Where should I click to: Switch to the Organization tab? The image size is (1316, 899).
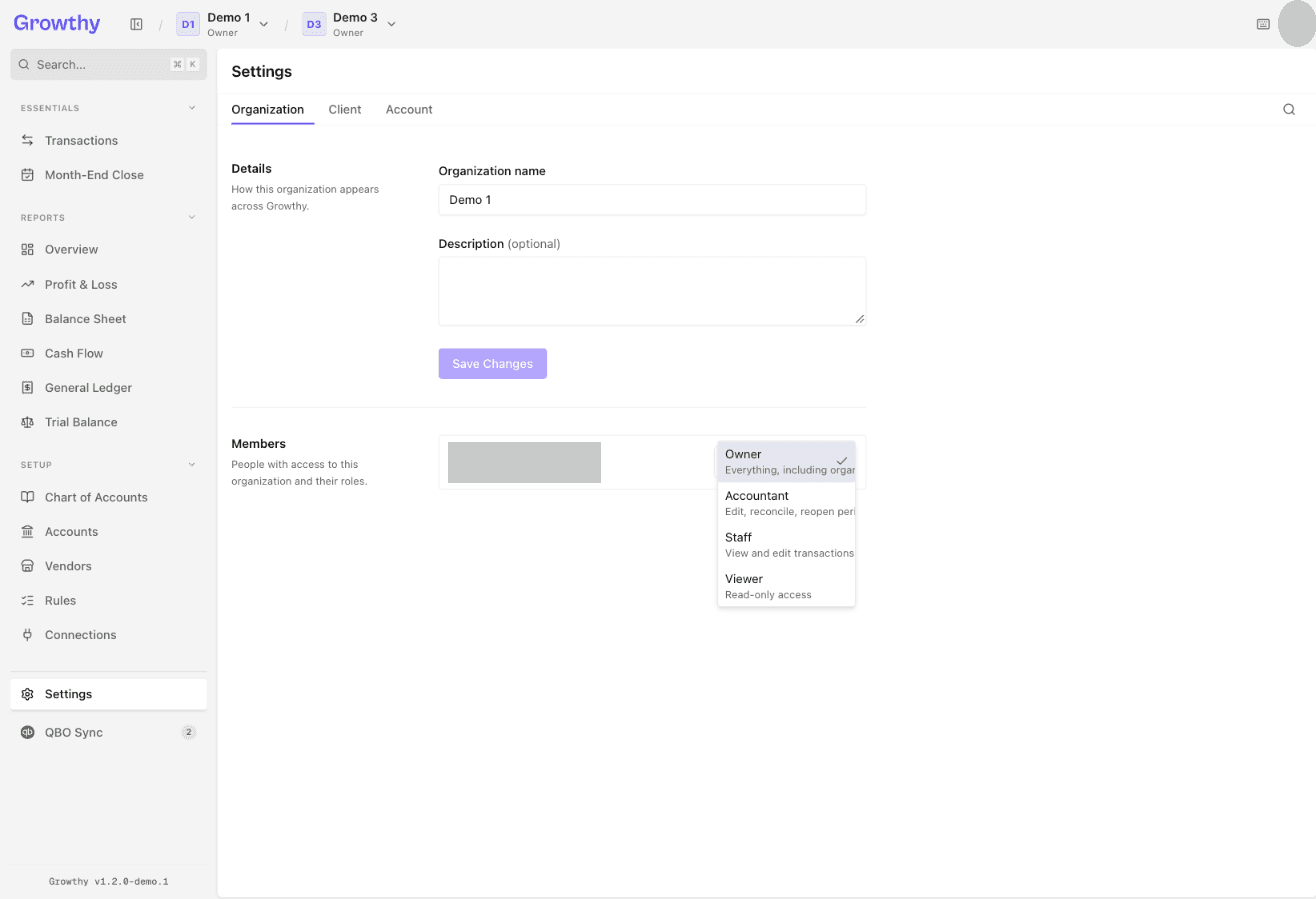click(268, 109)
